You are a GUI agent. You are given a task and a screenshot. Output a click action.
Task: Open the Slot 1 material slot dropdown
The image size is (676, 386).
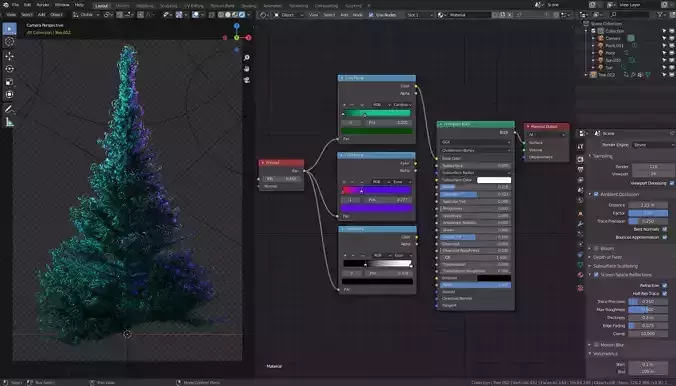coord(419,15)
